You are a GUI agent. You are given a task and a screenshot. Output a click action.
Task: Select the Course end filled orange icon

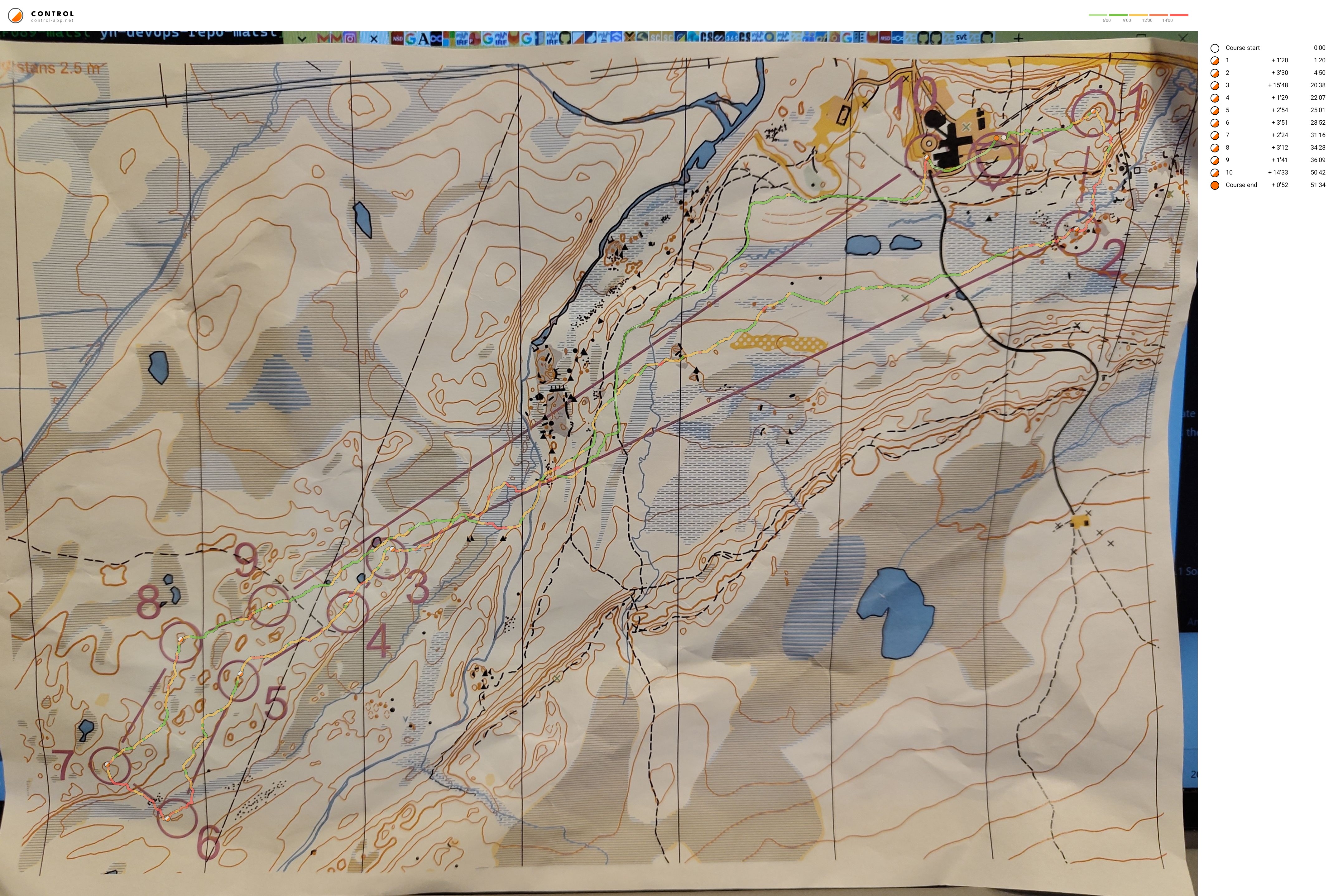point(1215,185)
